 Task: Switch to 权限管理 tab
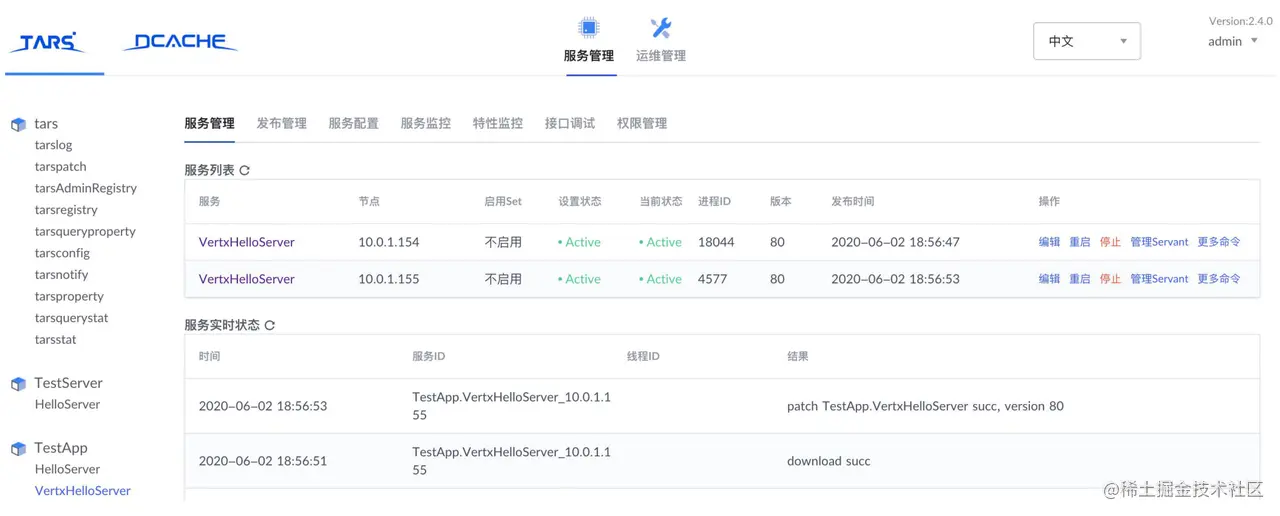pyautogui.click(x=641, y=123)
